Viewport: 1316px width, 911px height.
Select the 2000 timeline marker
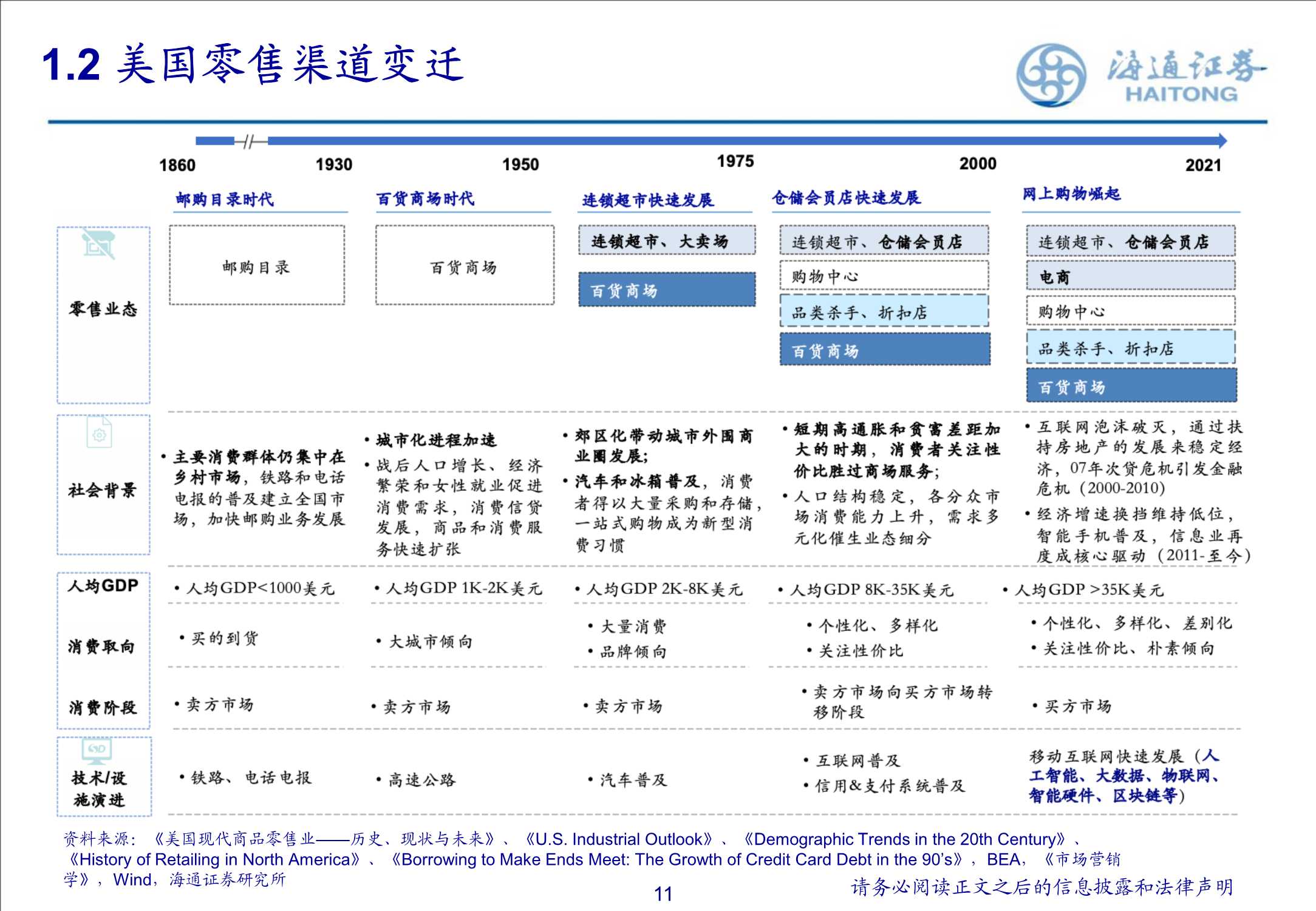point(978,164)
